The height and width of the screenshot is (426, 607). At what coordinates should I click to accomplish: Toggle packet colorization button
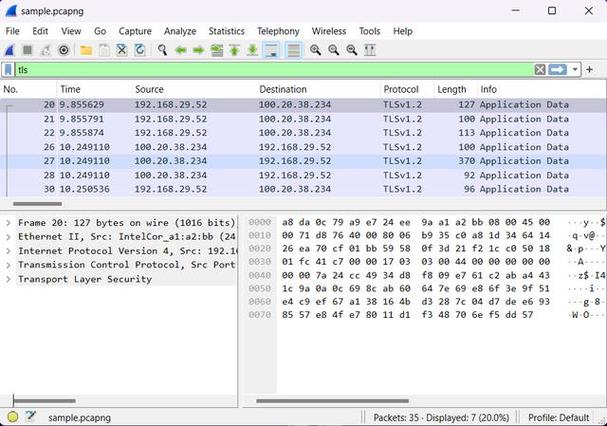[x=293, y=50]
